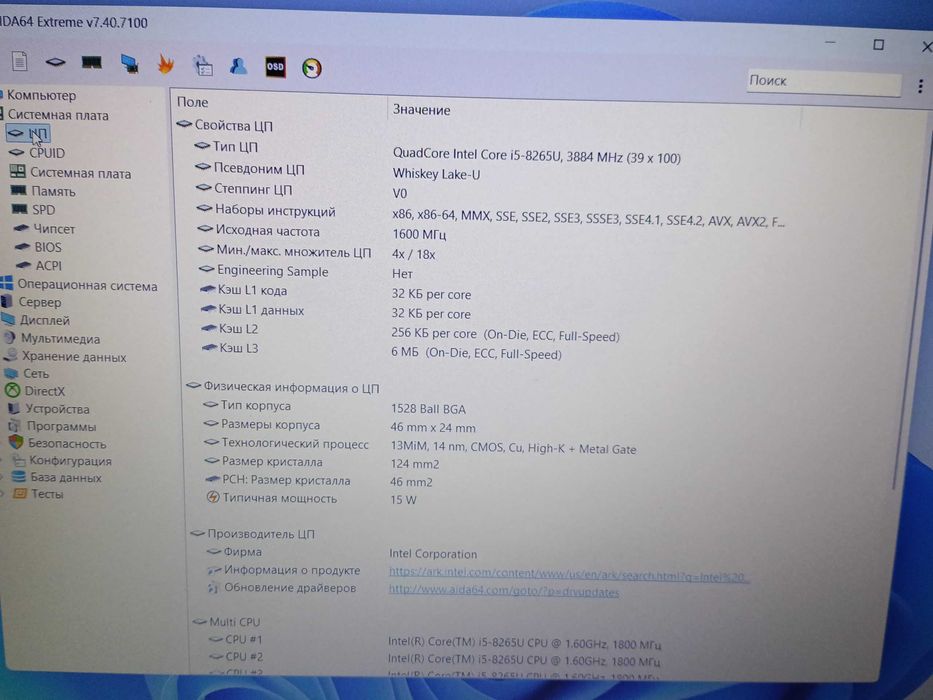Expand the База данных category
The height and width of the screenshot is (700, 933).
coord(65,477)
